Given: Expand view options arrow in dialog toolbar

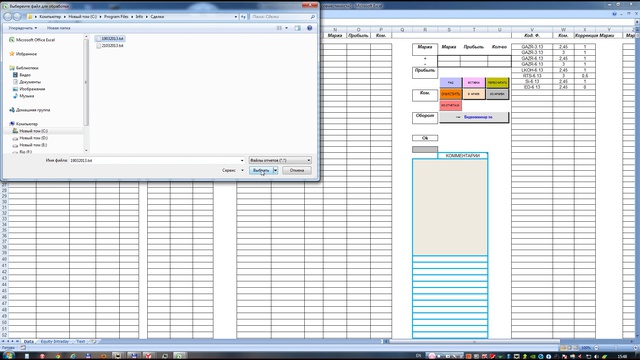Looking at the screenshot, I should pos(286,28).
